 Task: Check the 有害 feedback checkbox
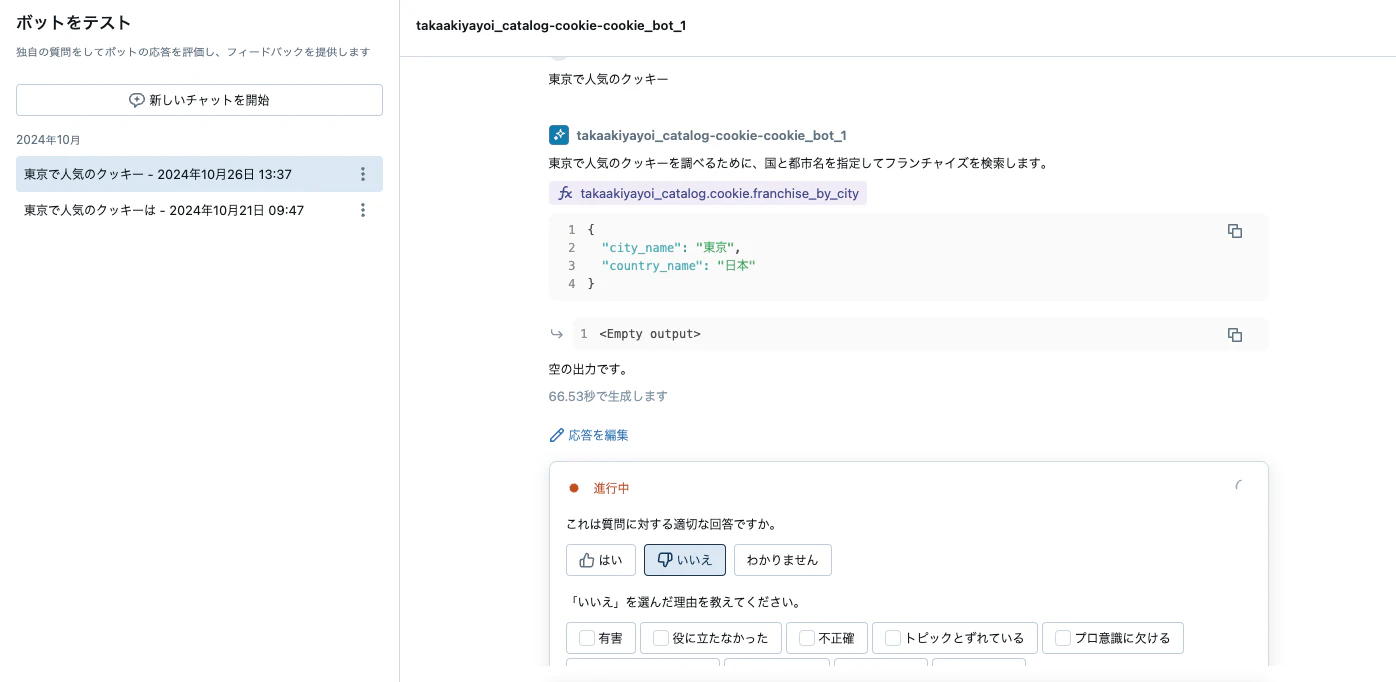pos(587,638)
